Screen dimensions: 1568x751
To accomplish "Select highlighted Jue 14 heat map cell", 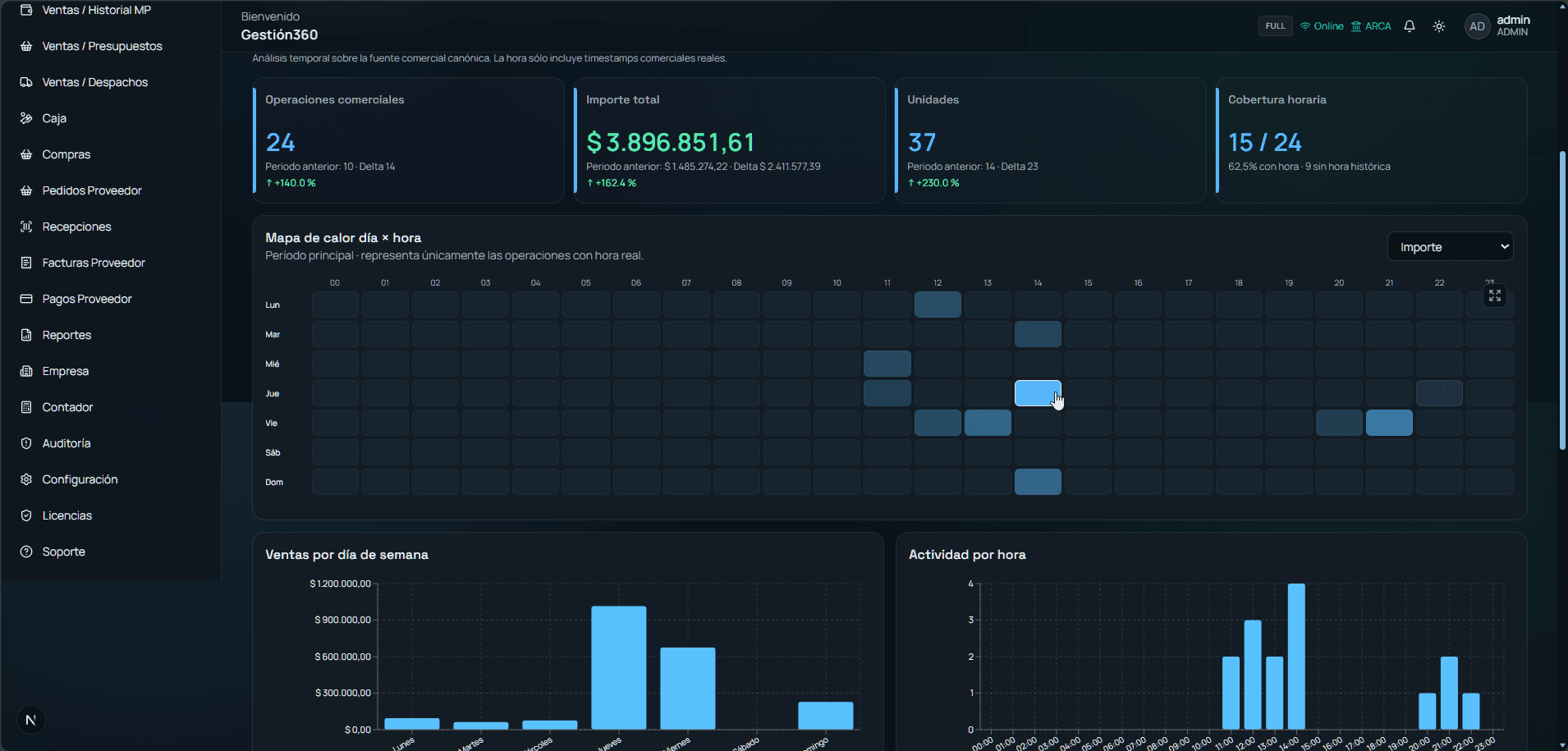I will [1038, 393].
